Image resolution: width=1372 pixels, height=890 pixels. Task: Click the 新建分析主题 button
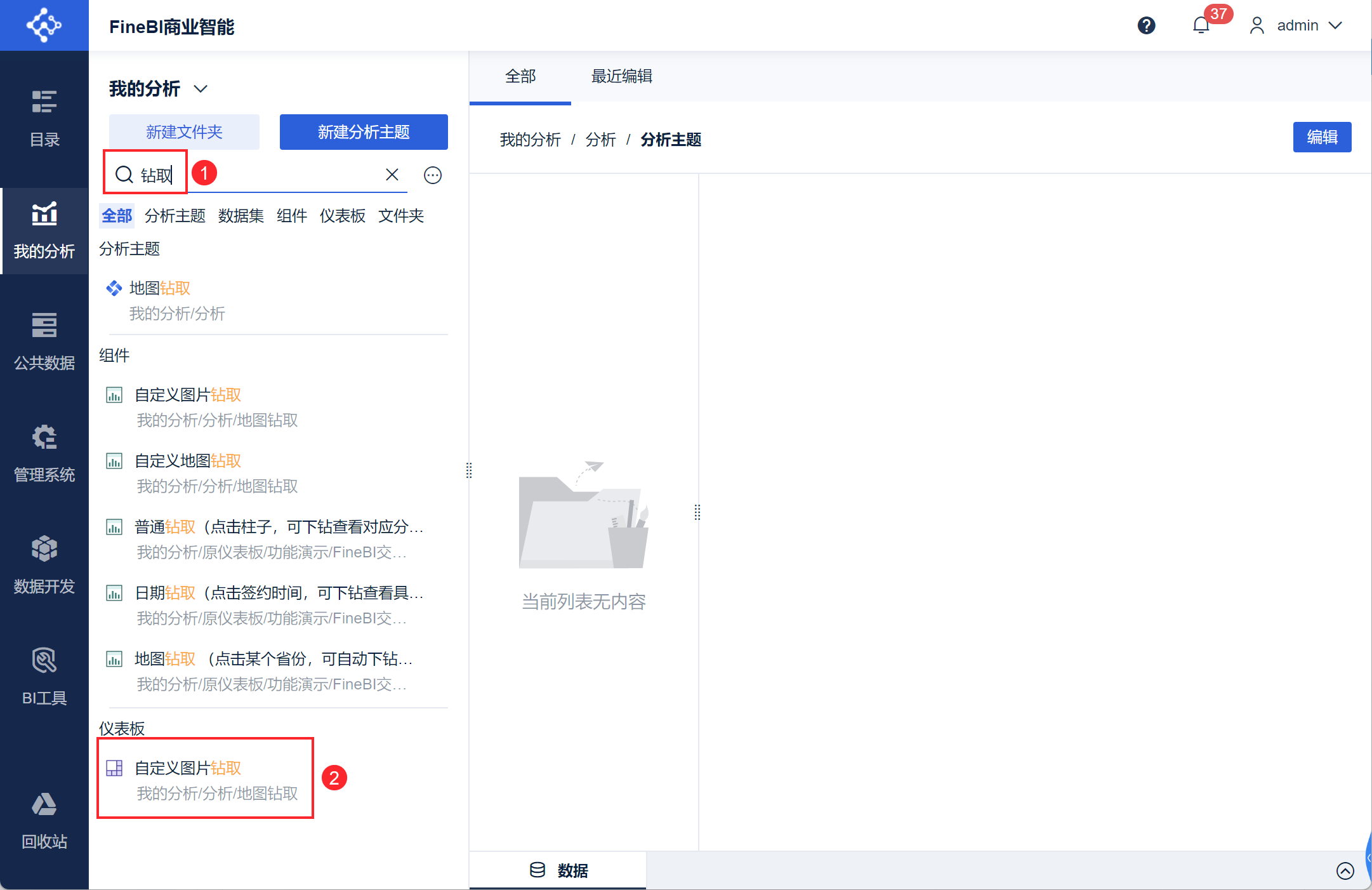[x=364, y=132]
